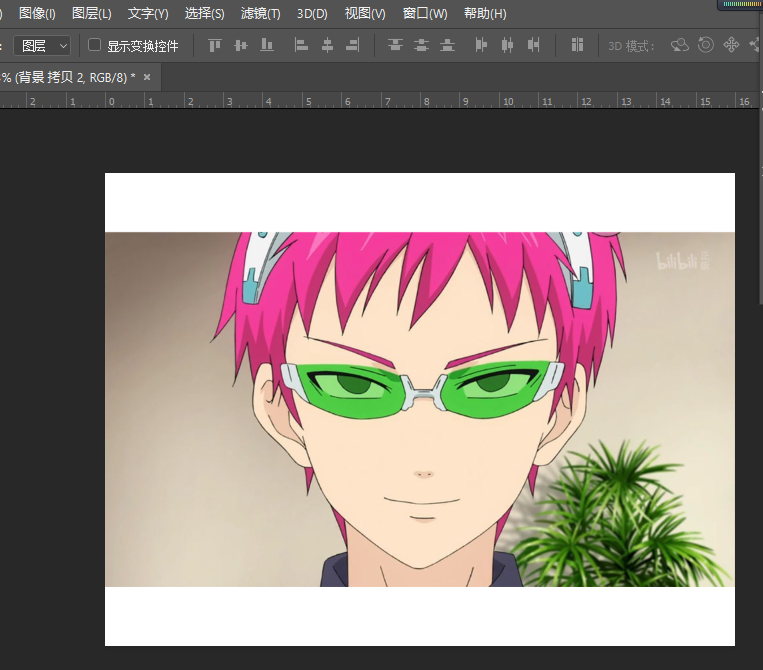The width and height of the screenshot is (763, 670).
Task: Click Align right edges icon
Action: 353,46
